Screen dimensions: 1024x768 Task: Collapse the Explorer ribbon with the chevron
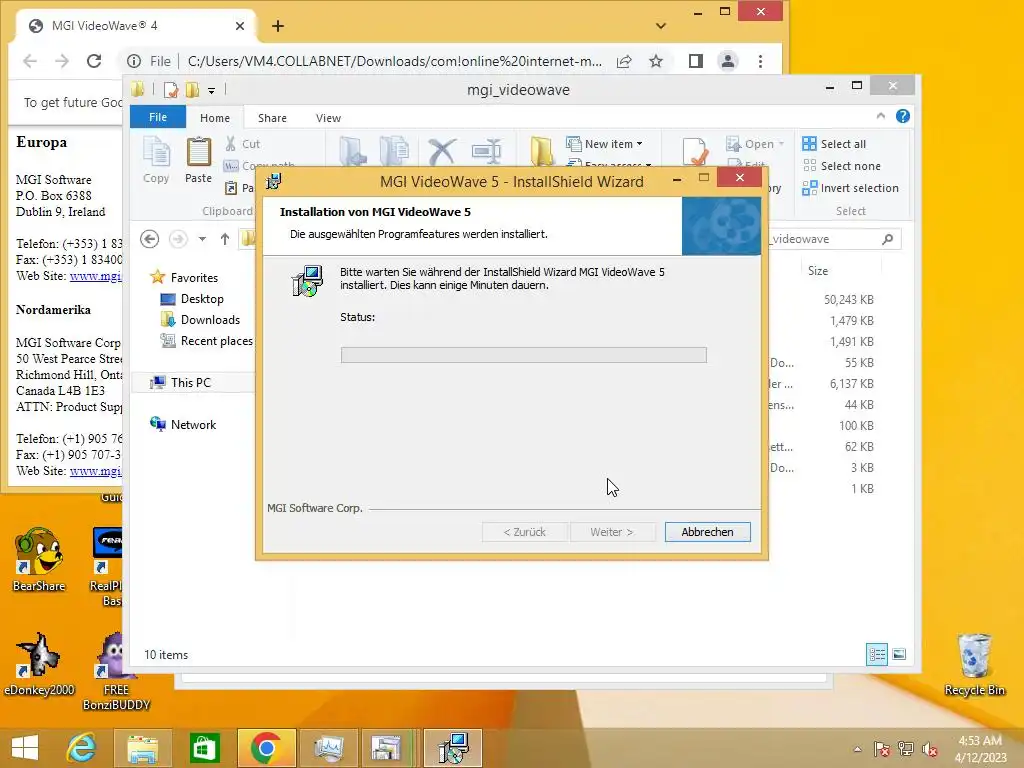click(x=880, y=116)
